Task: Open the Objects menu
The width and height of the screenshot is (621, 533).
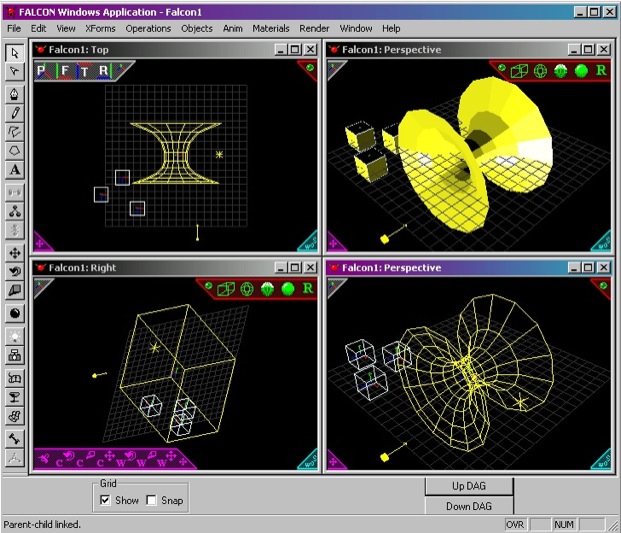Action: [197, 29]
